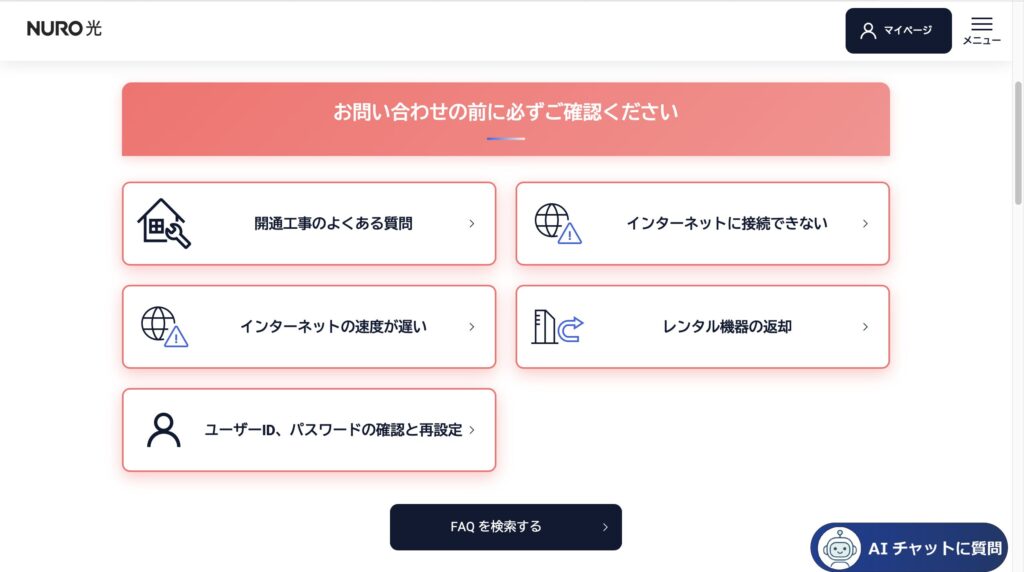The width and height of the screenshot is (1024, 572).
Task: Open ユーザーID、パスワードの確認と再設定 link
Action: (x=333, y=430)
